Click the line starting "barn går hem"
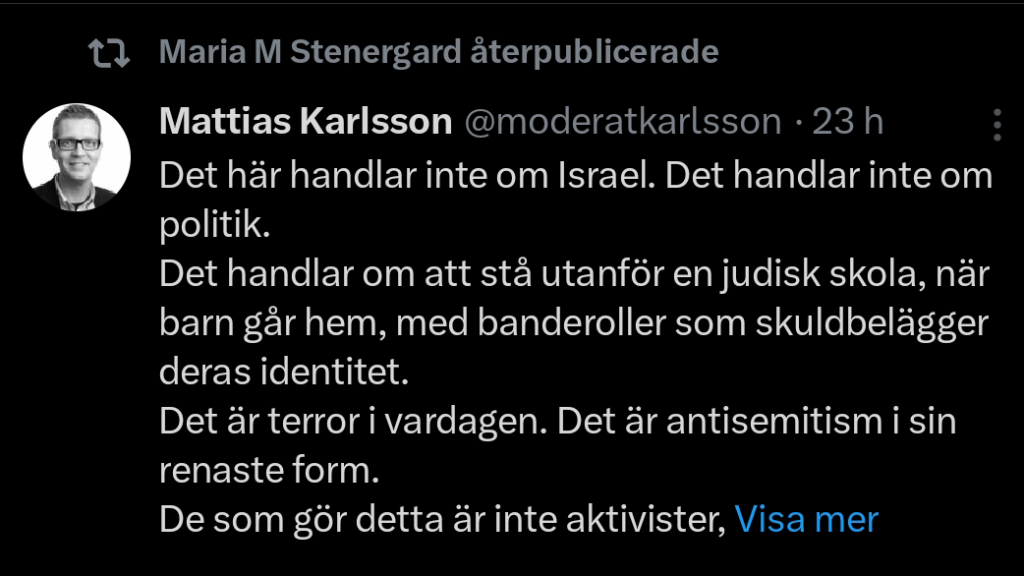1024x576 pixels. pyautogui.click(x=573, y=324)
